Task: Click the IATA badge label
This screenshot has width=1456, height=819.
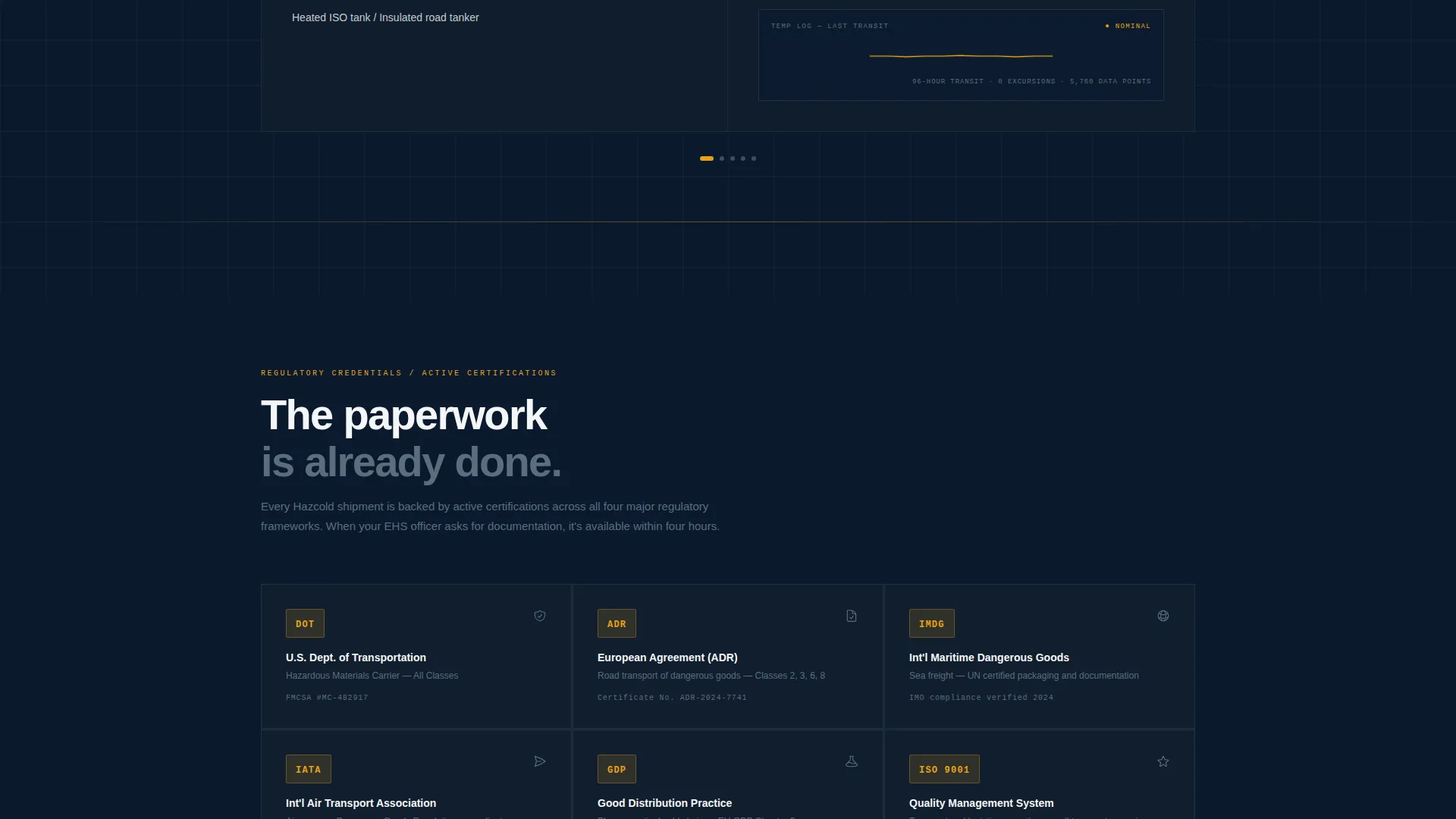Action: [x=308, y=769]
